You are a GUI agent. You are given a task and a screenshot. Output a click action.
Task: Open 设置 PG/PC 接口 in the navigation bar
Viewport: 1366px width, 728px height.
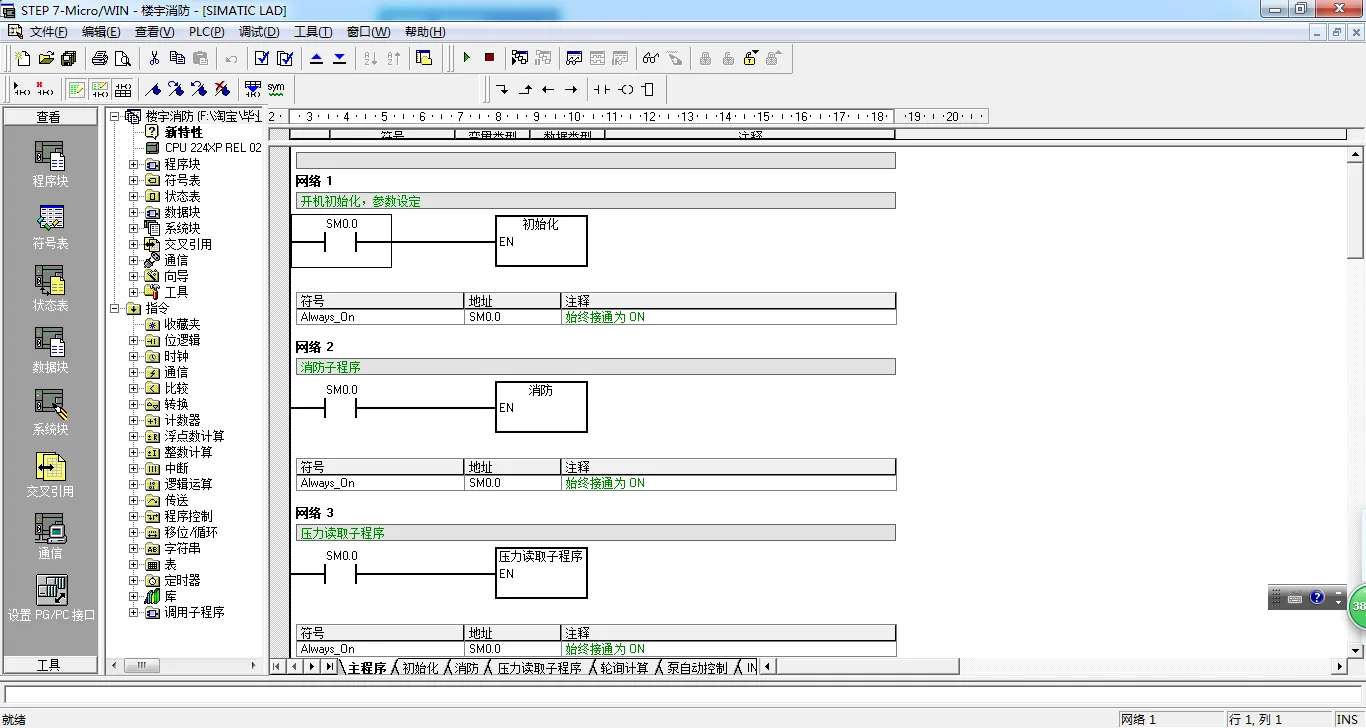coord(51,599)
